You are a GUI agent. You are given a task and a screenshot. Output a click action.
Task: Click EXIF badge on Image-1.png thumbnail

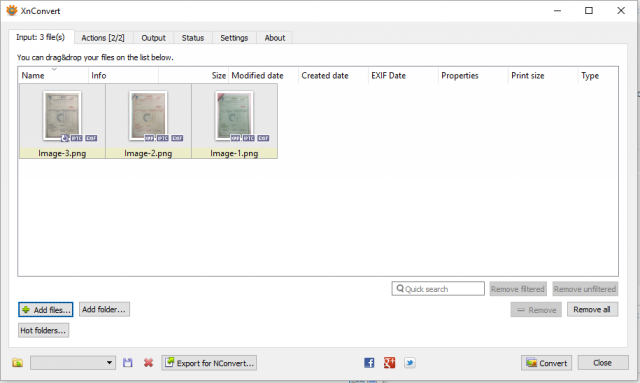(x=263, y=138)
